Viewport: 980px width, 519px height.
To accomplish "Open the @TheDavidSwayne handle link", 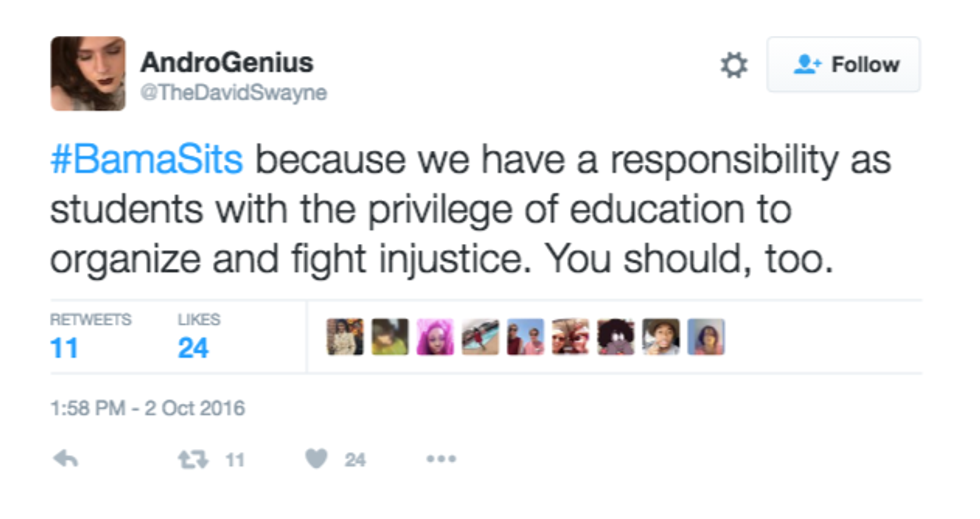I will click(x=233, y=93).
